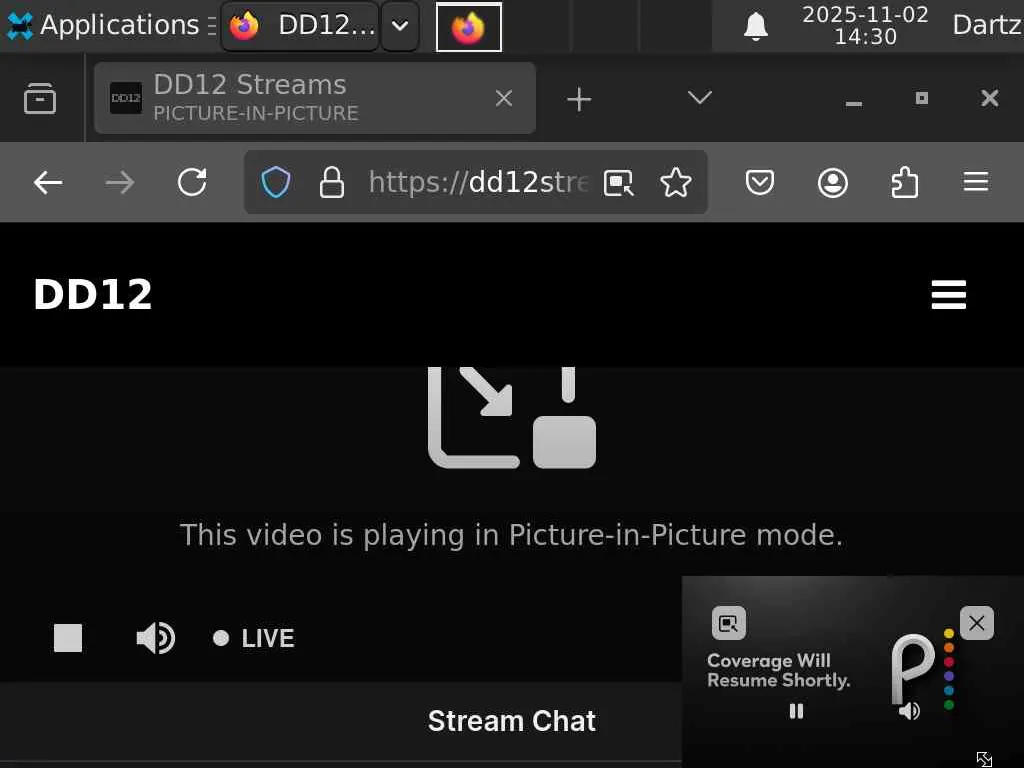Select the DD12 Firefox taskbar window button
Viewport: 1024px width, 768px height.
pos(300,26)
